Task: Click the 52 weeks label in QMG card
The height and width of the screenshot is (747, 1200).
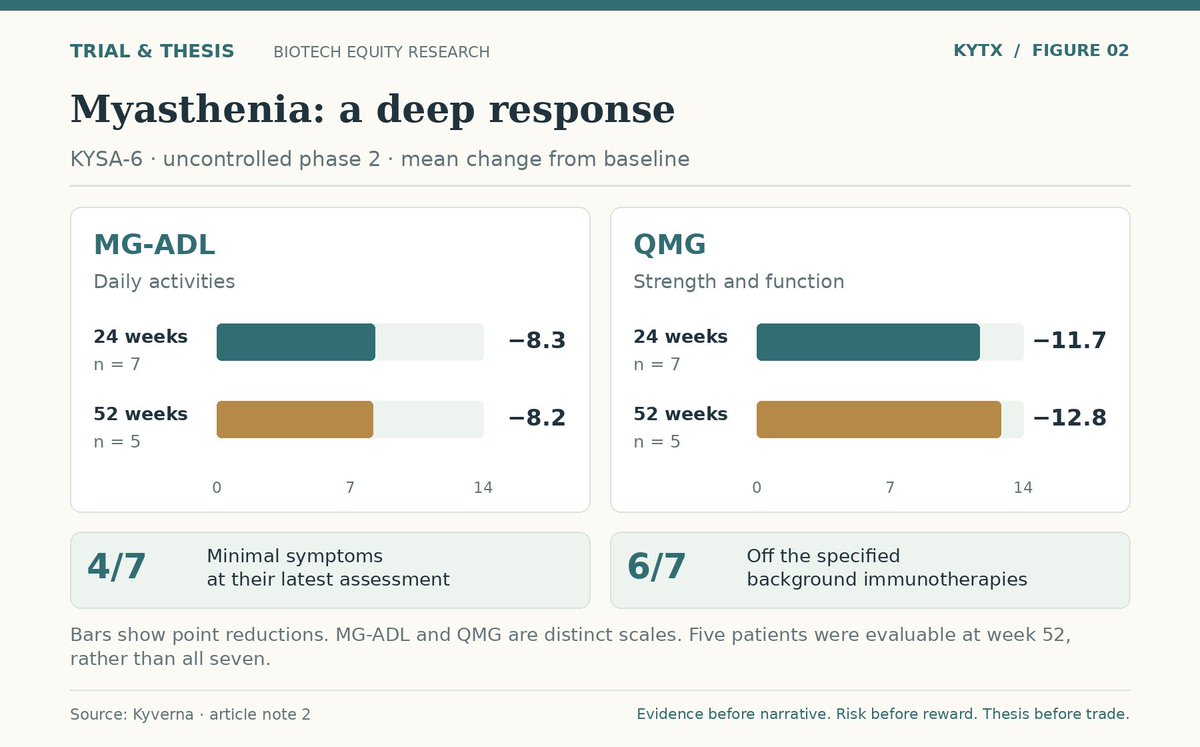Action: [680, 414]
